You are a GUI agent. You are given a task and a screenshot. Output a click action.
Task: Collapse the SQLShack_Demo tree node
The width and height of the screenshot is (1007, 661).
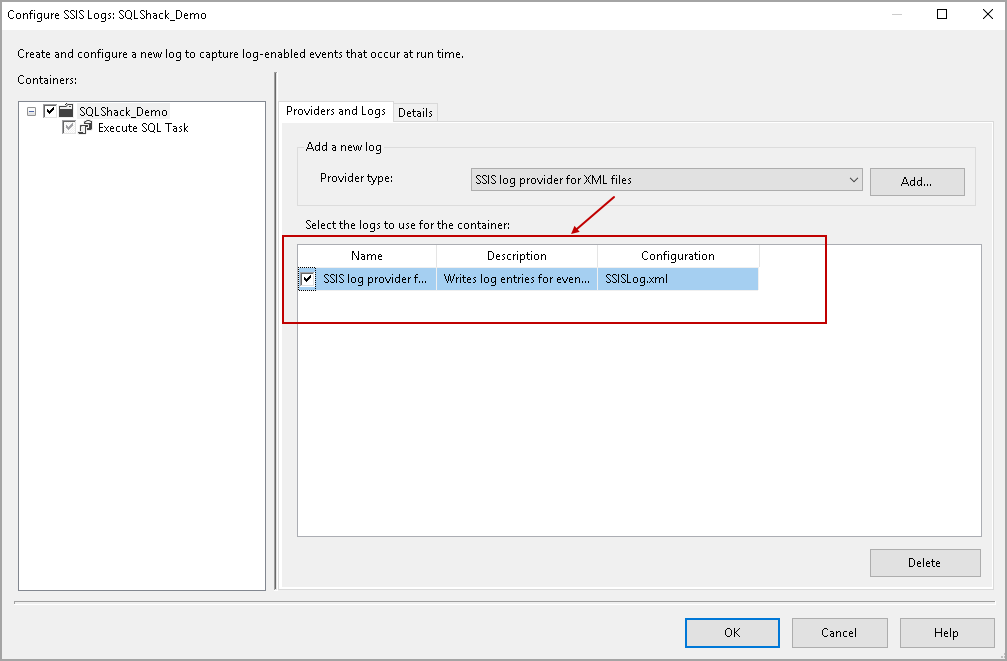(31, 111)
